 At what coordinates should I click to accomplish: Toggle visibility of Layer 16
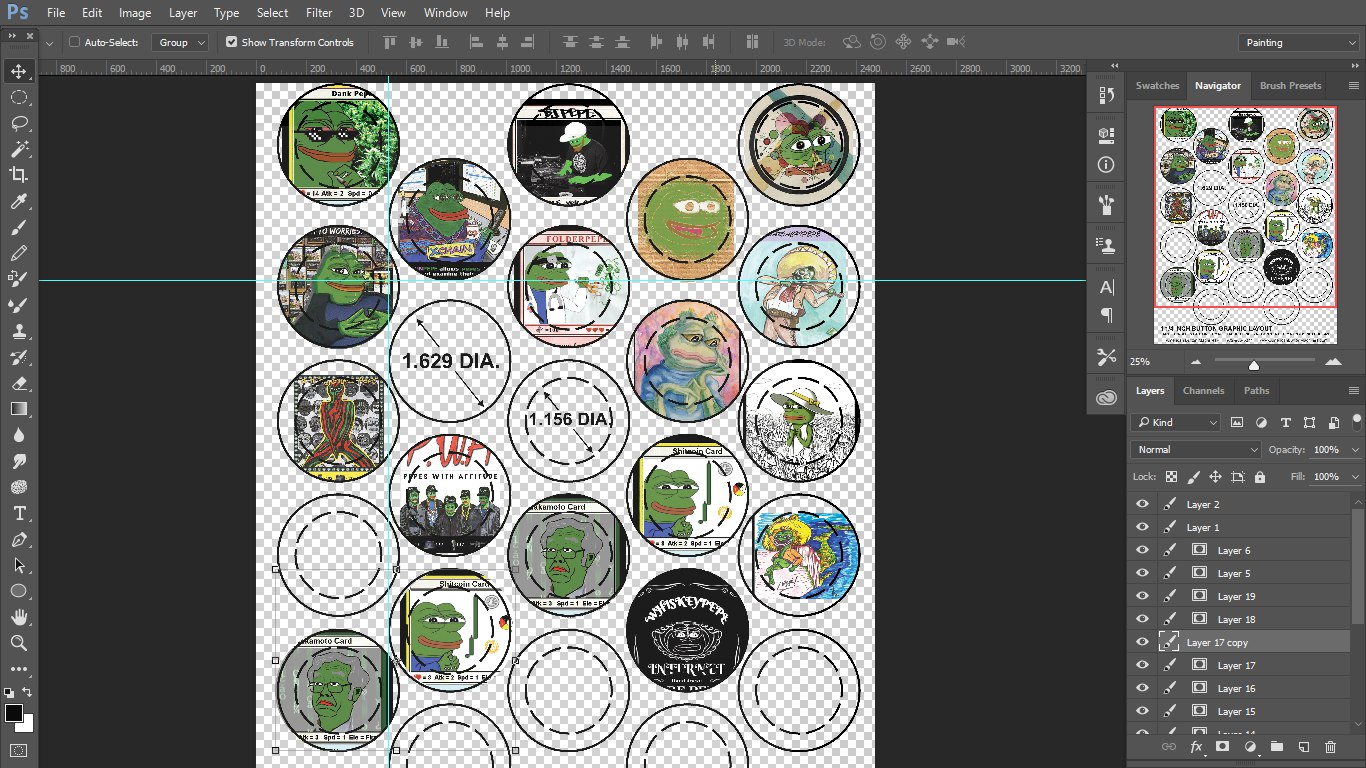pyautogui.click(x=1142, y=688)
